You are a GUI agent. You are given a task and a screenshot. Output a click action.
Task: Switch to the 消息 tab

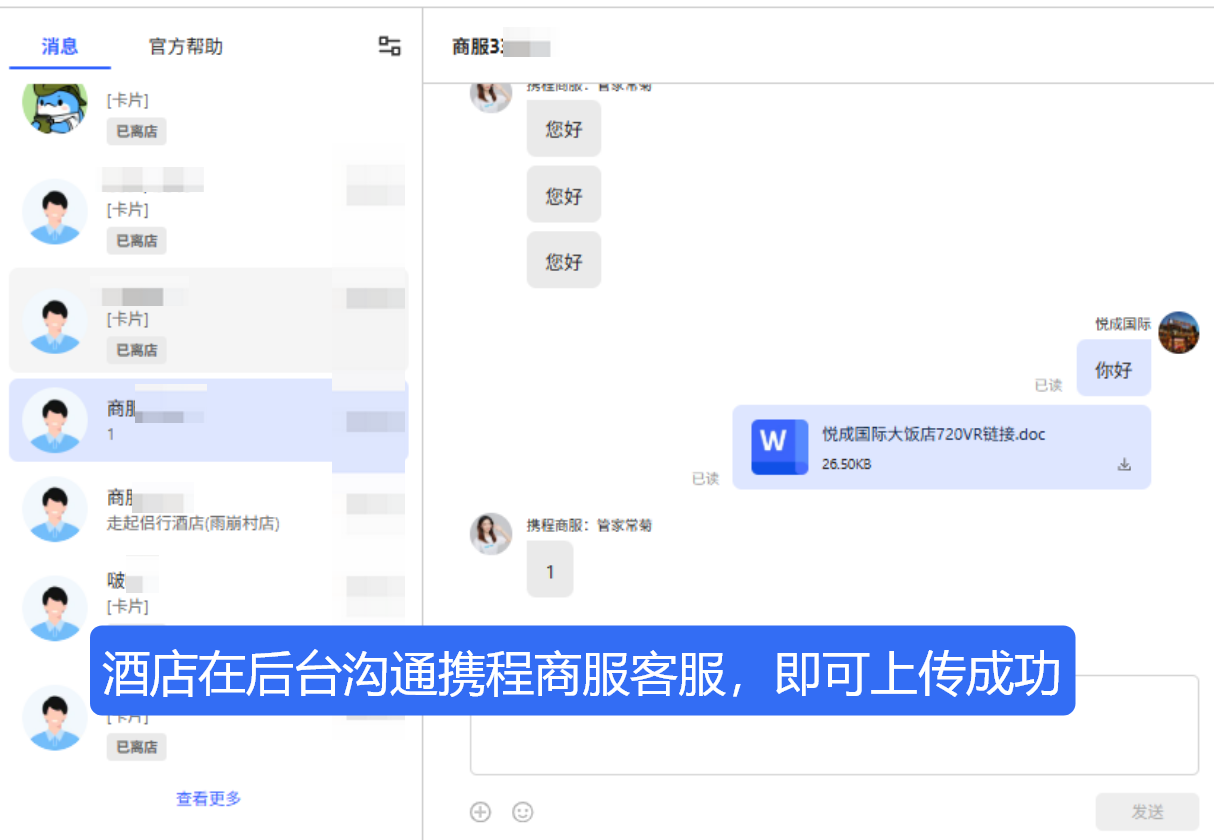pyautogui.click(x=60, y=46)
